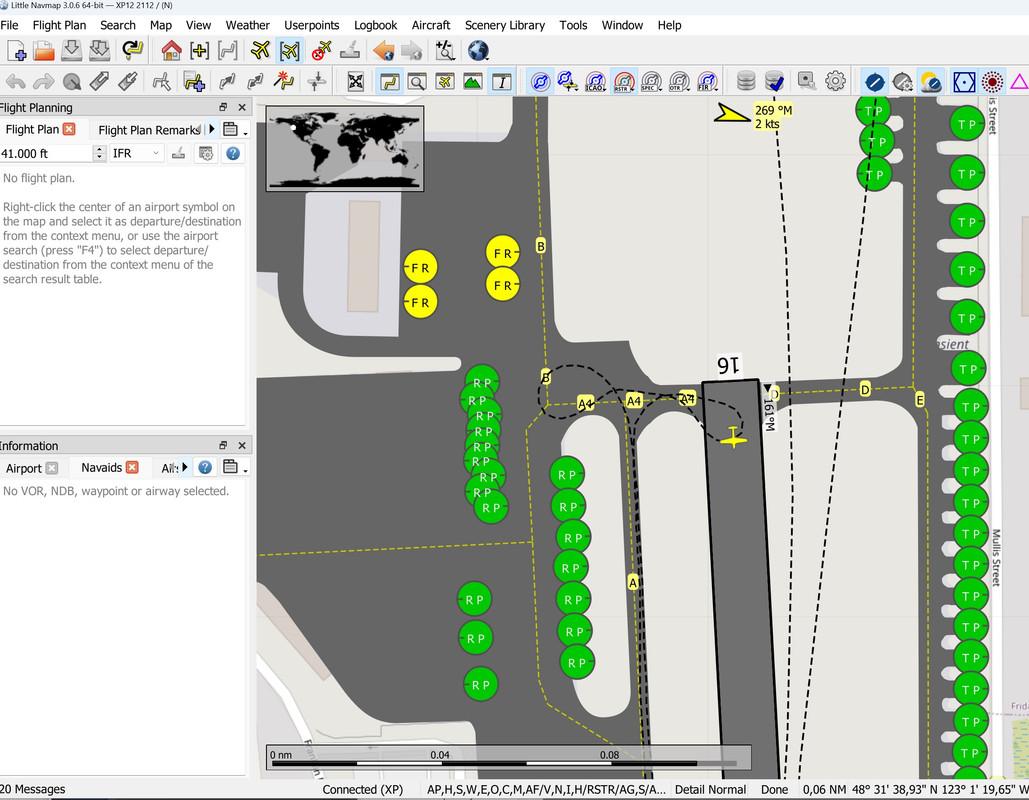Open the File menu
The height and width of the screenshot is (800, 1029).
point(9,25)
